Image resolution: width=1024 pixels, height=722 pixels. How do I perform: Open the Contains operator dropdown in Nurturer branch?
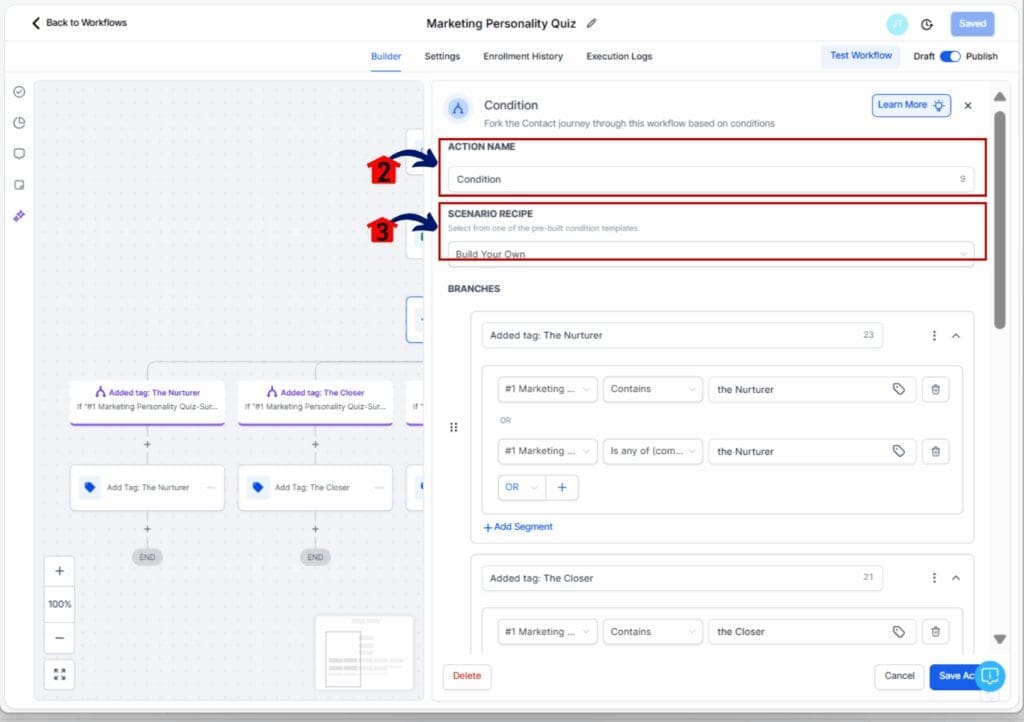[x=652, y=390]
